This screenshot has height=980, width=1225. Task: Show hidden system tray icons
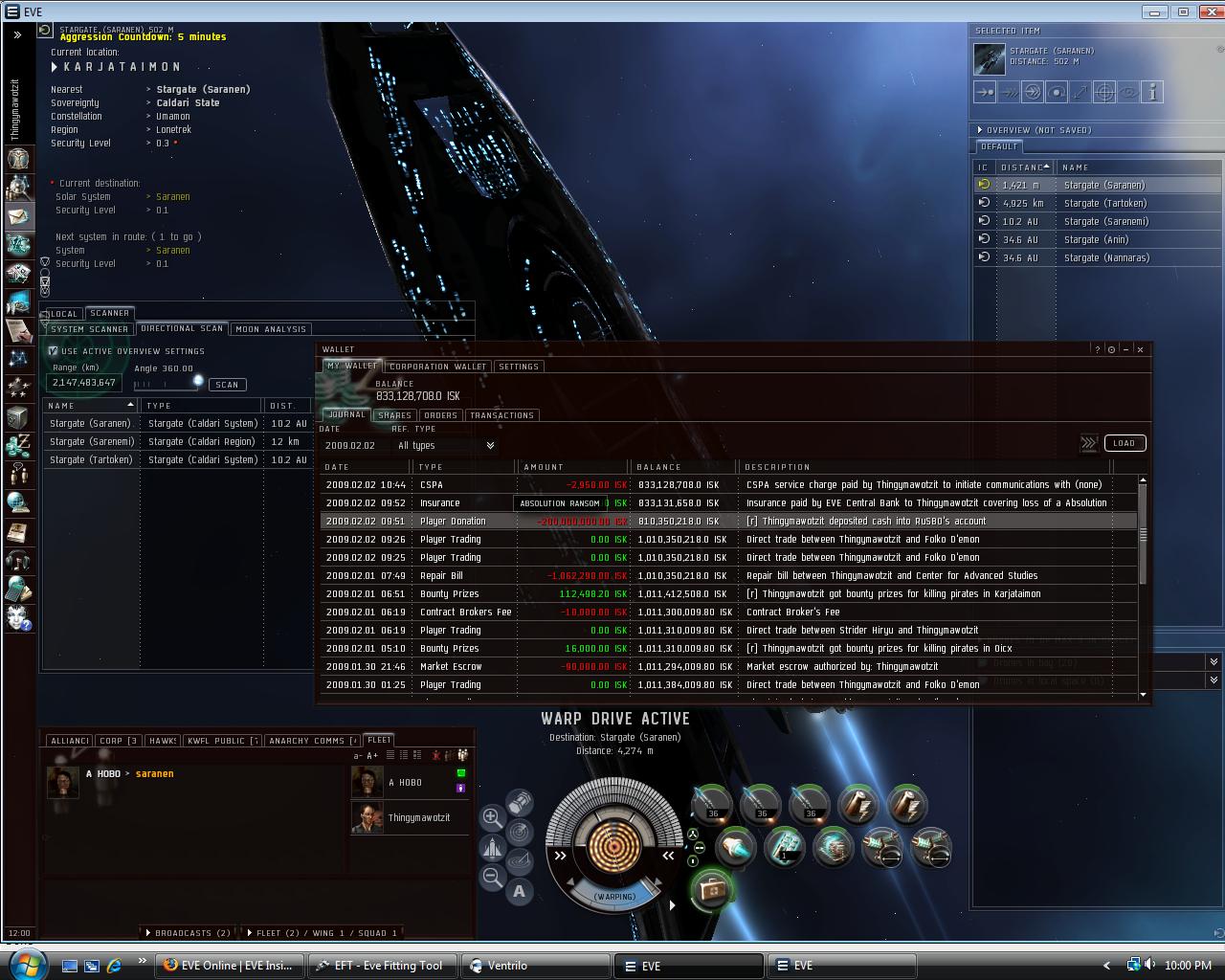click(x=1106, y=966)
